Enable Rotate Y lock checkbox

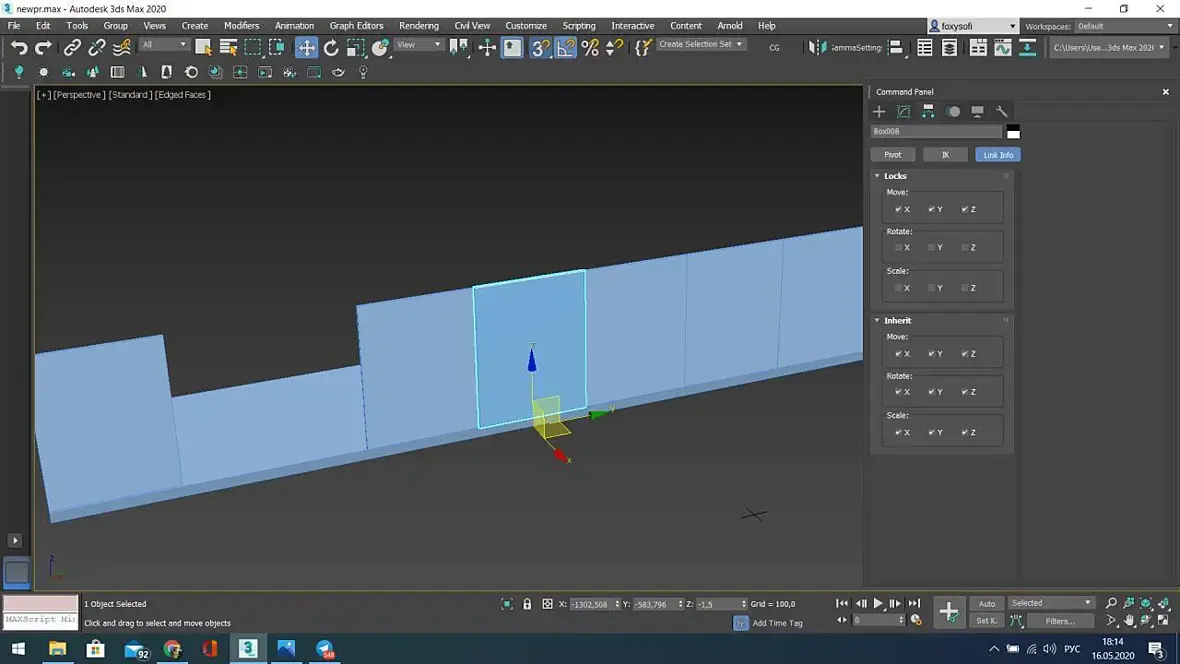tap(932, 247)
